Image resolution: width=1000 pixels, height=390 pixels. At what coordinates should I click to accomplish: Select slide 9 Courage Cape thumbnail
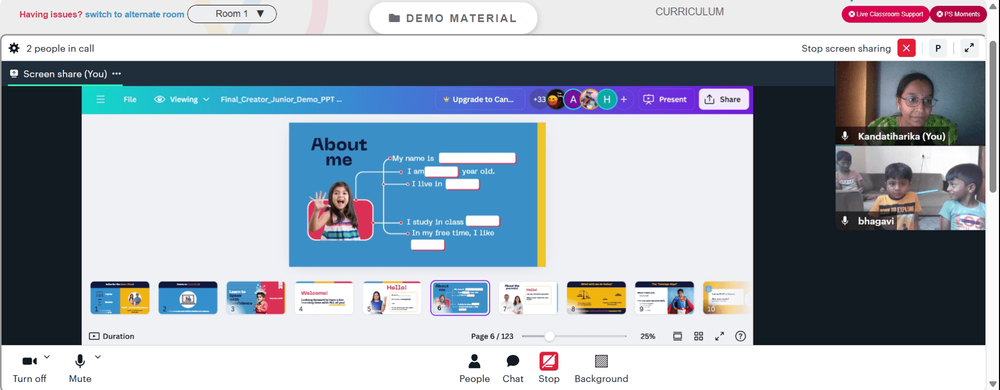point(665,298)
